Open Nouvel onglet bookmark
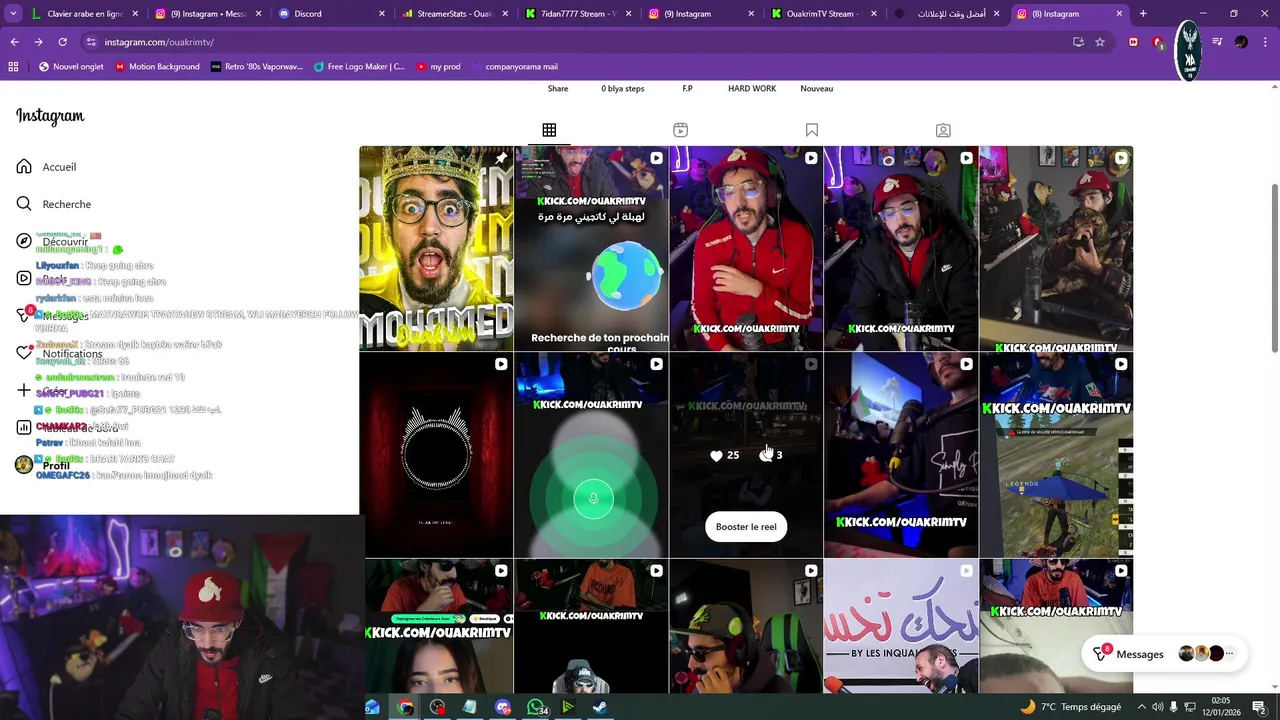The width and height of the screenshot is (1280, 720). 70,67
